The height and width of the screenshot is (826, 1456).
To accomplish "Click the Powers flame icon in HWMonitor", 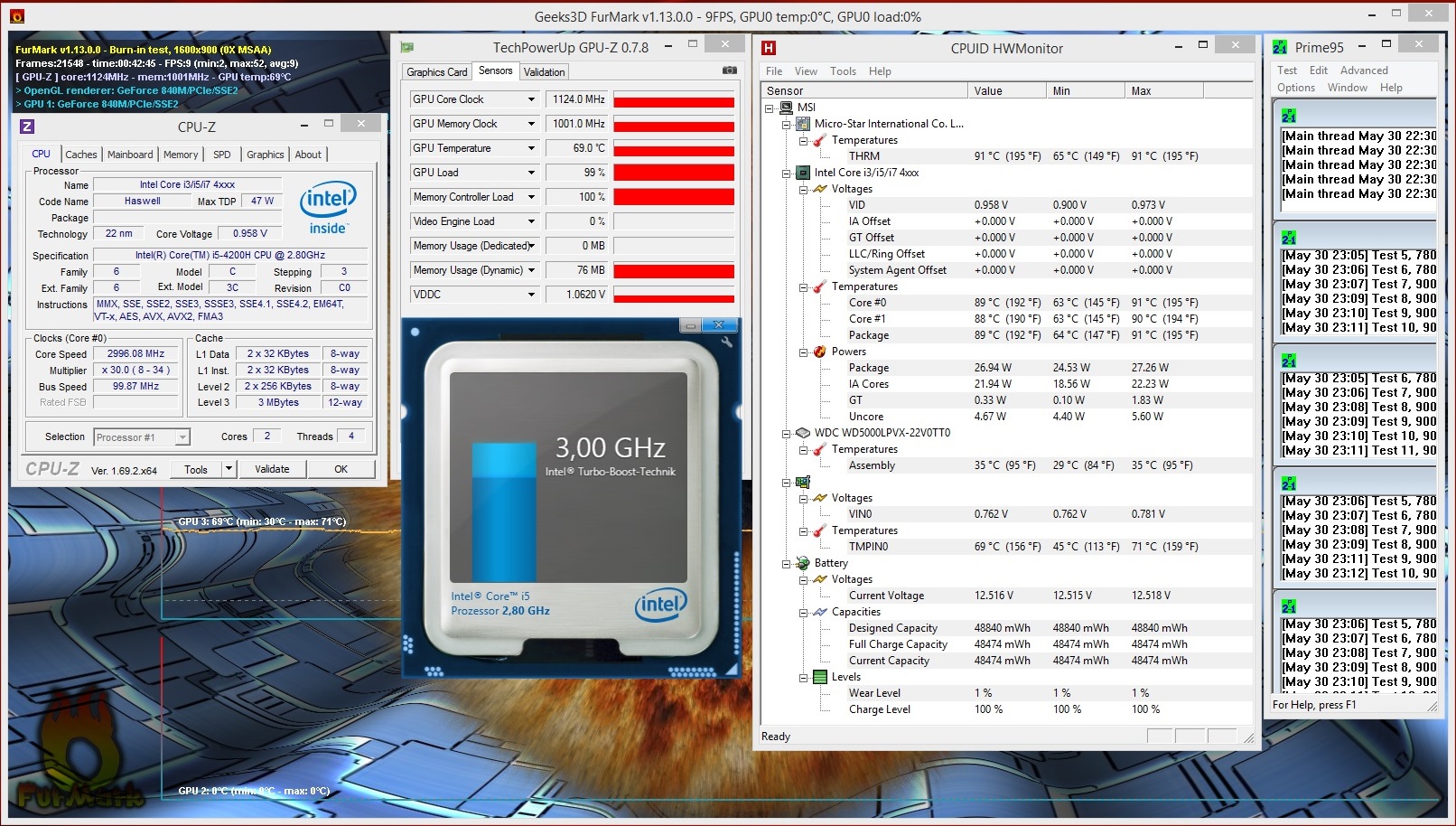I will [820, 352].
